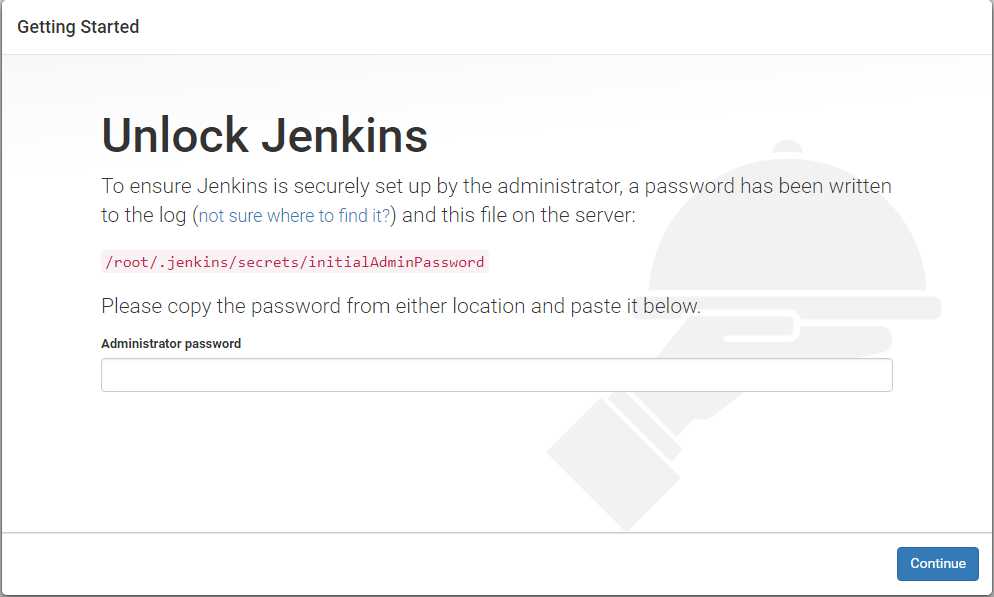Click the Getting Started header title
This screenshot has height=597, width=994.
pyautogui.click(x=78, y=27)
